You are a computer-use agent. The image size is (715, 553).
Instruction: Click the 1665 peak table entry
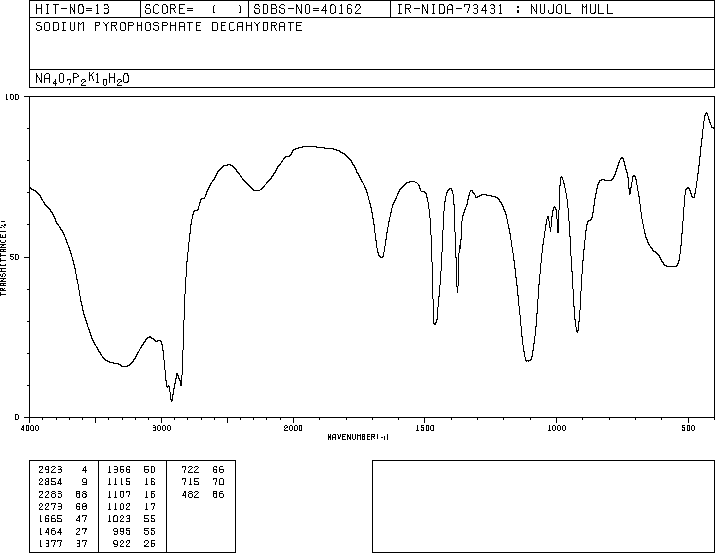coord(63,519)
